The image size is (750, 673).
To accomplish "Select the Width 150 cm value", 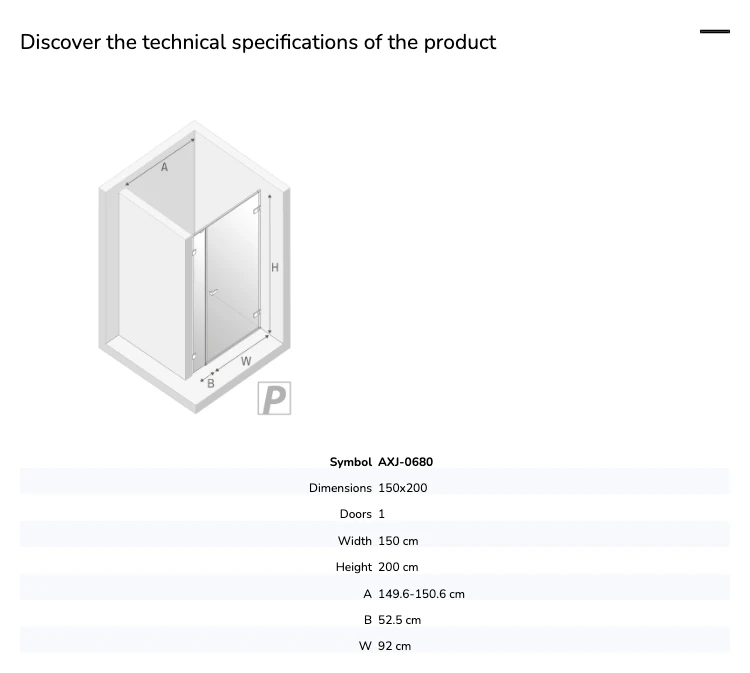I will (x=398, y=541).
